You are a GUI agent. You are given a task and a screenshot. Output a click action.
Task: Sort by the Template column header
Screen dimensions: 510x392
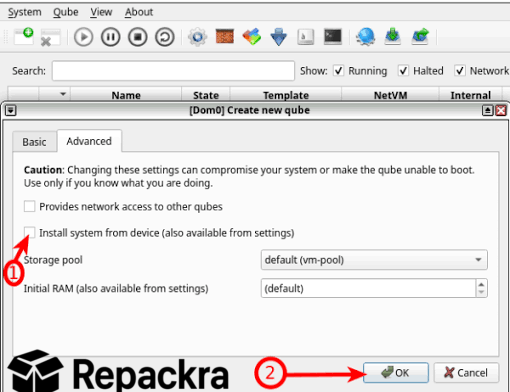pos(286,95)
